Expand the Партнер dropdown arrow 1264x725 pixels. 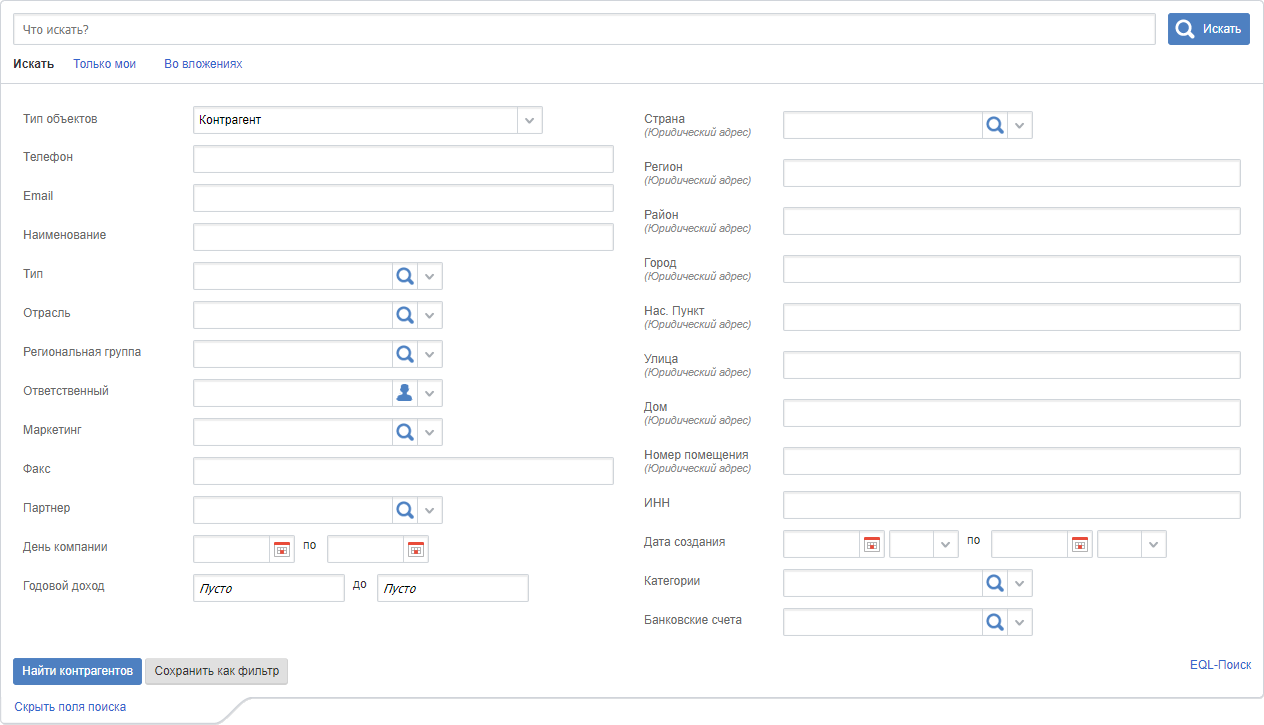coord(430,511)
